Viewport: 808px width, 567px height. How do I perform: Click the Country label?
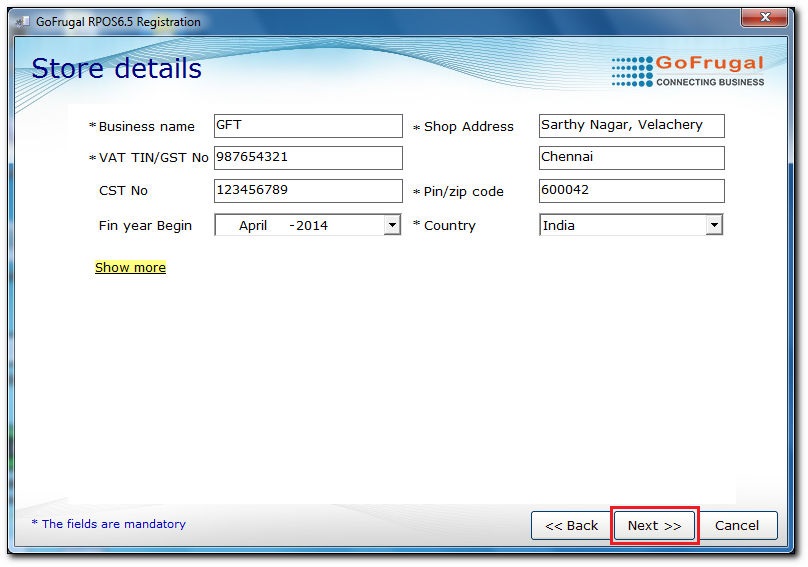tap(449, 225)
